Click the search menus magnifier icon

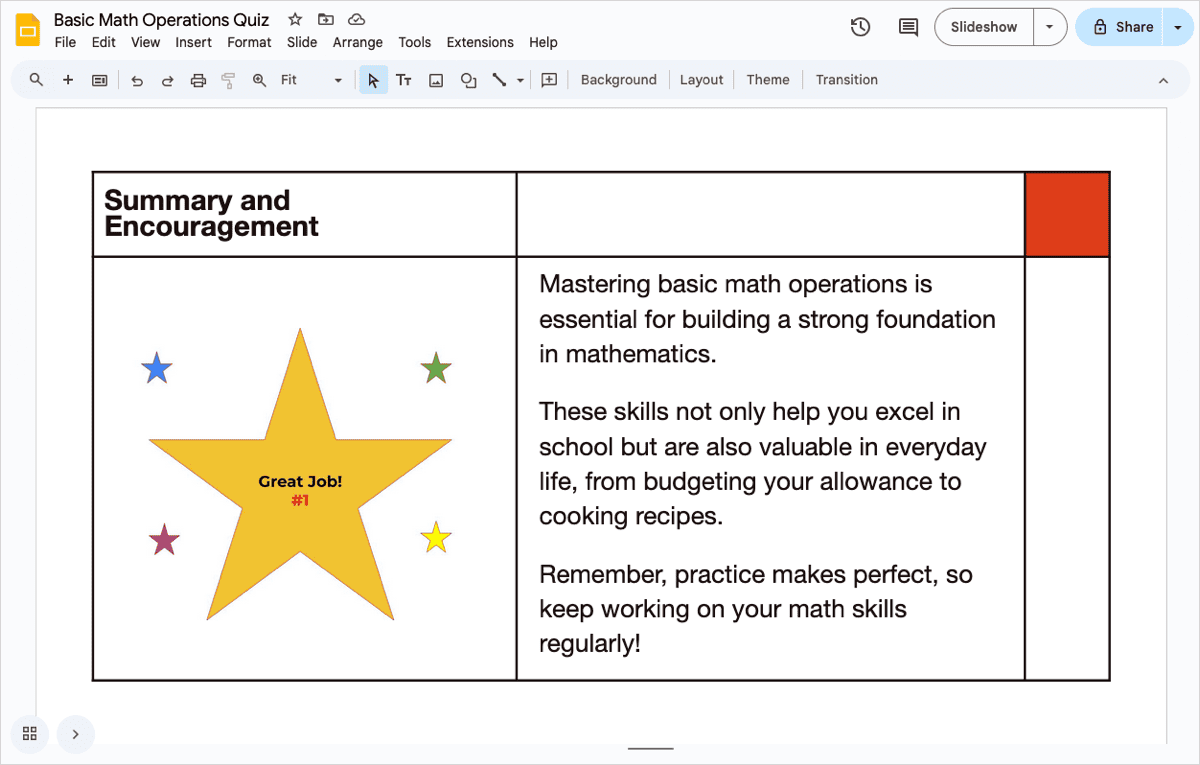pyautogui.click(x=37, y=80)
